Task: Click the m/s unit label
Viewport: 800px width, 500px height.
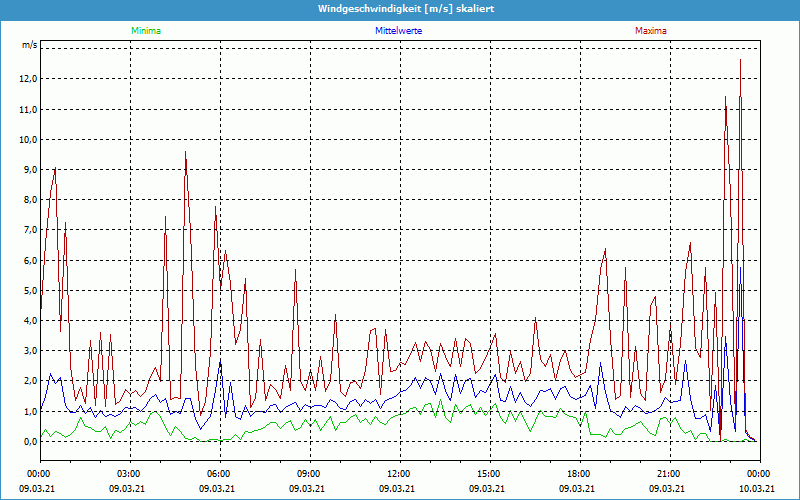Action: (29, 46)
